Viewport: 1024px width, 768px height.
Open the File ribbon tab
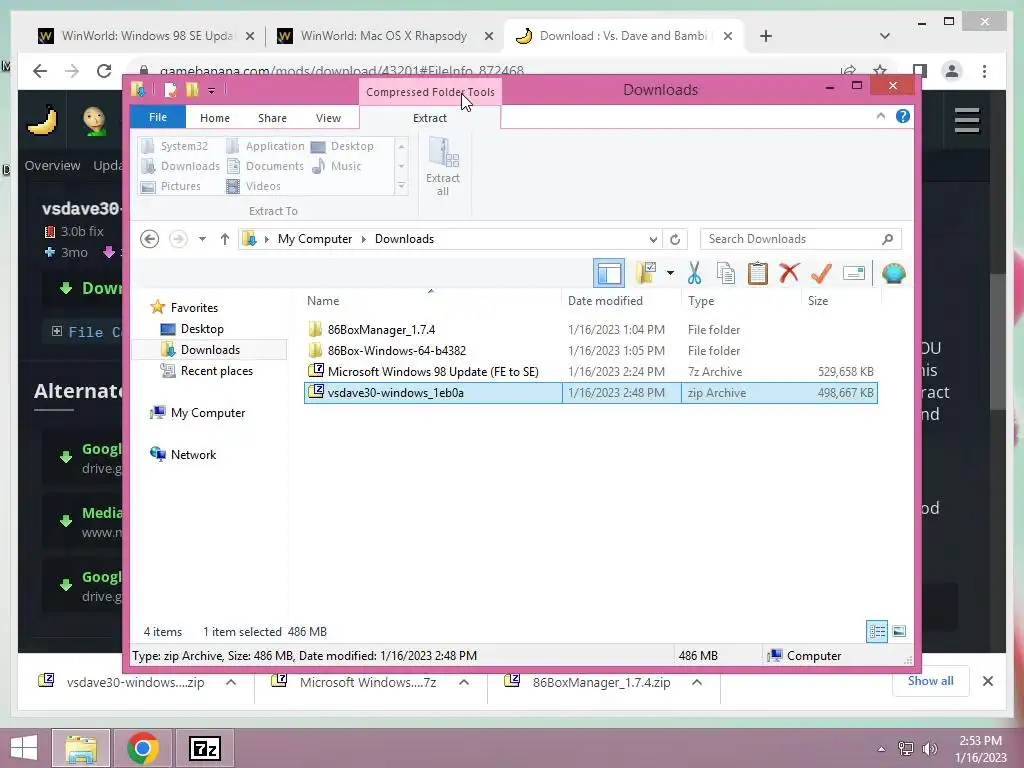pos(157,118)
